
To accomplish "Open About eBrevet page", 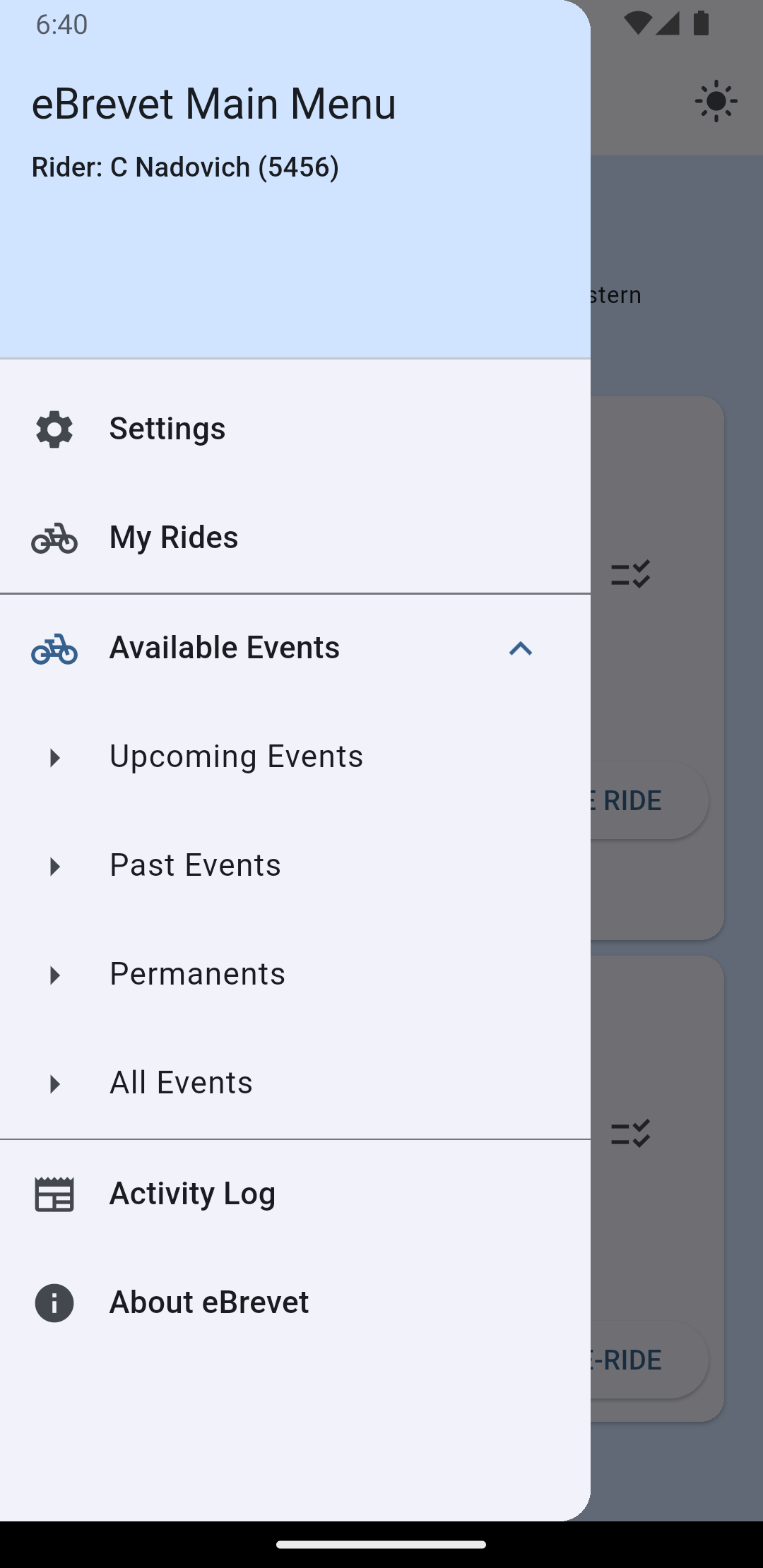I will click(x=209, y=1302).
